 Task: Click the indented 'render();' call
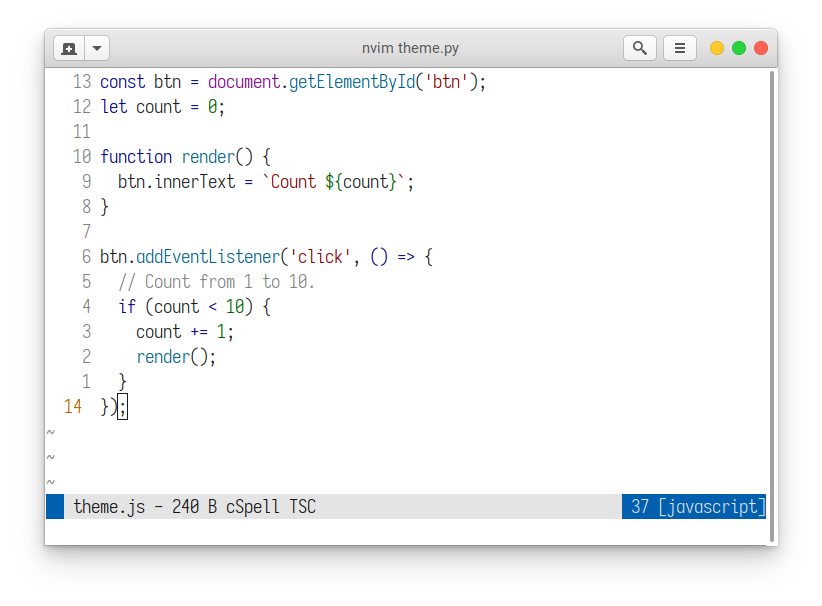click(176, 358)
